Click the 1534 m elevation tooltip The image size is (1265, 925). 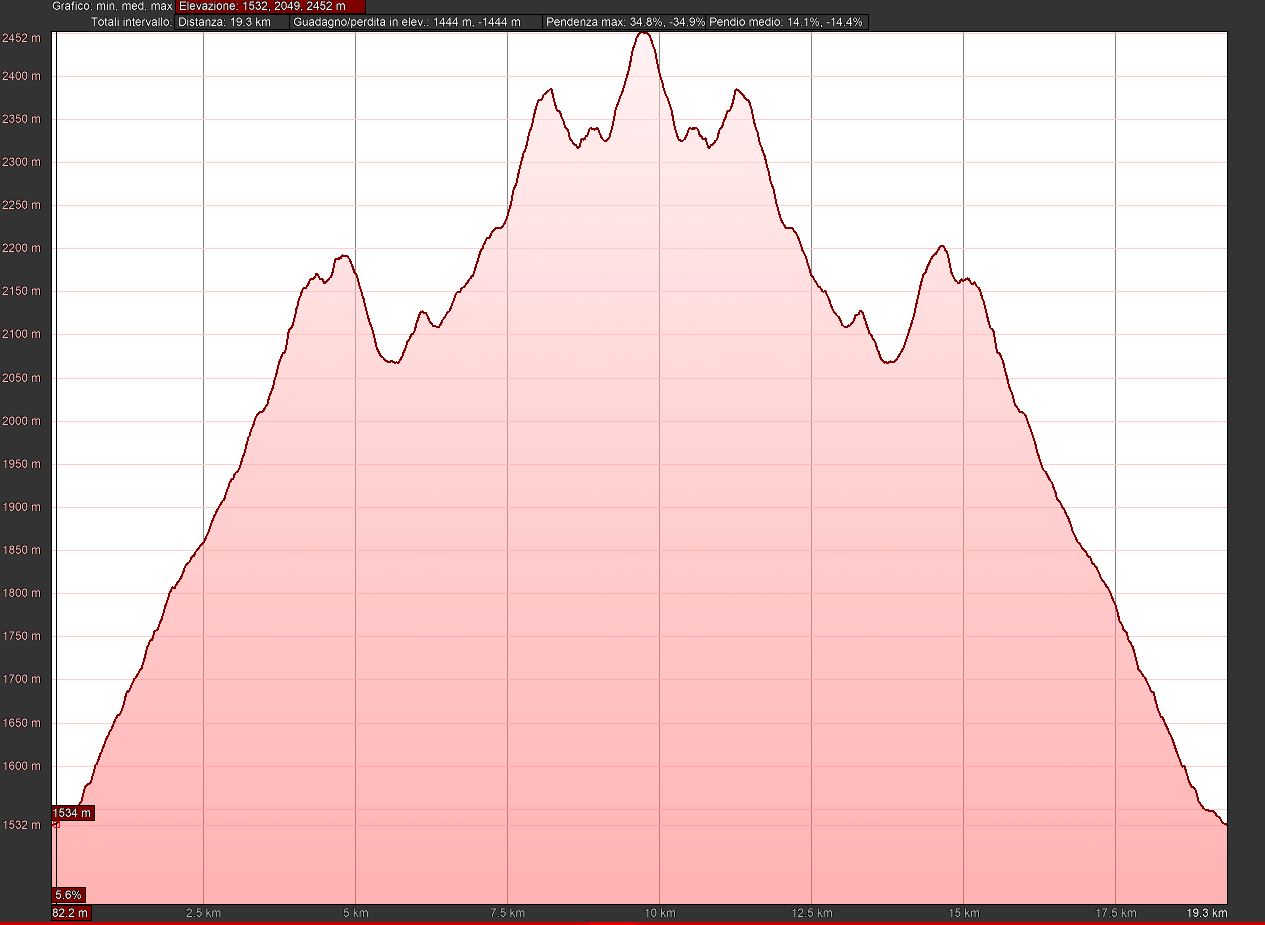pos(72,813)
